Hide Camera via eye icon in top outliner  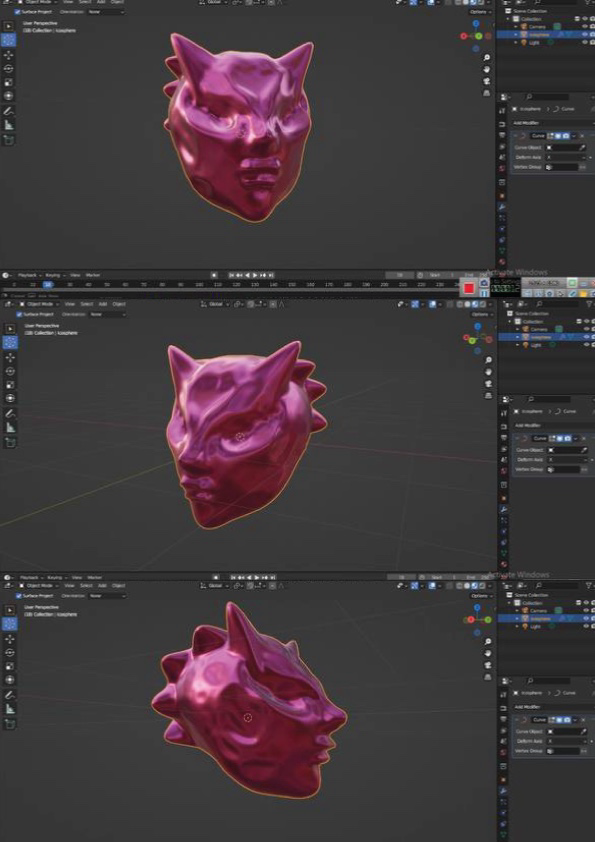(585, 26)
